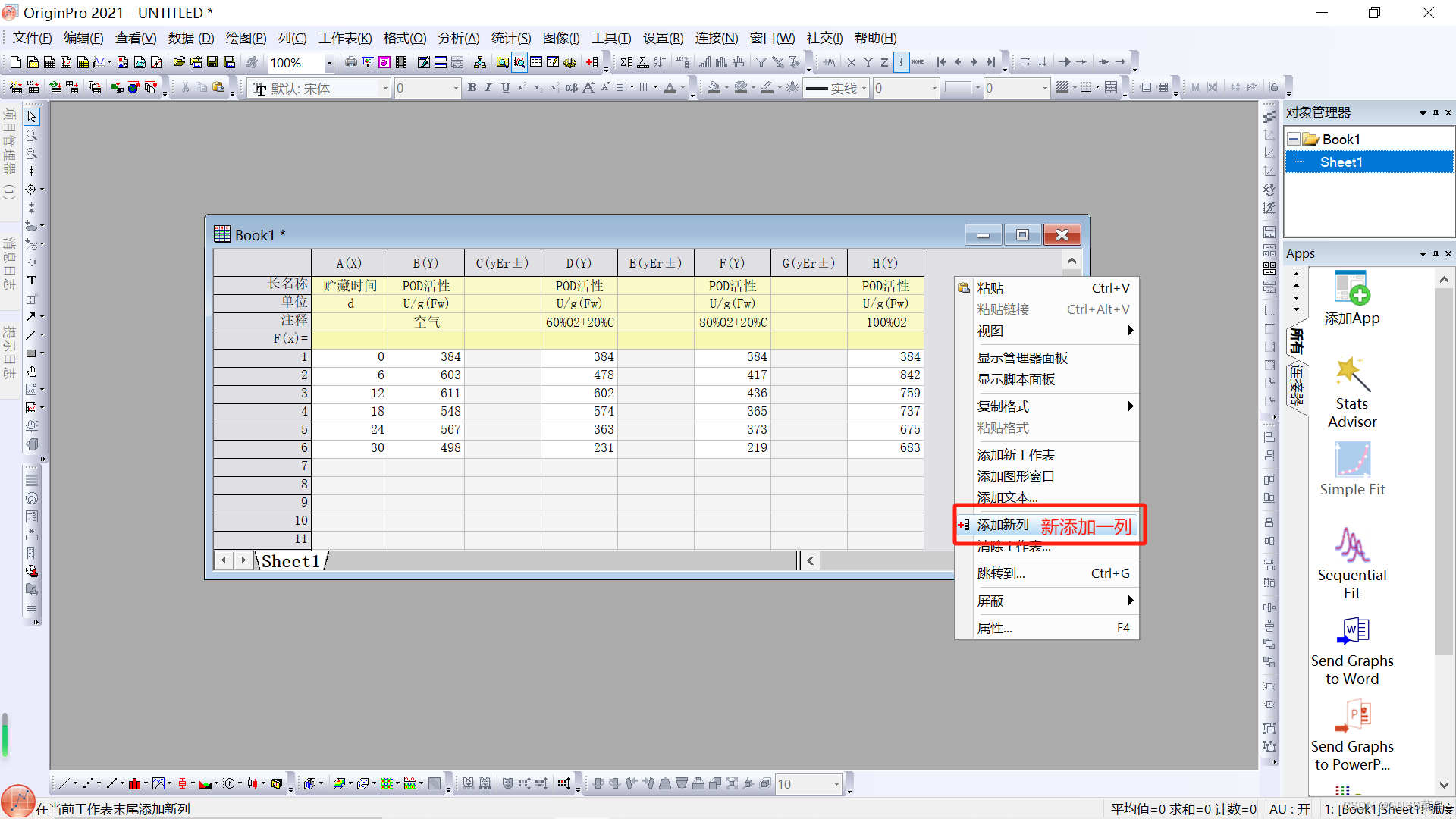This screenshot has height=819, width=1456.
Task: Open the font name dropdown
Action: pos(385,89)
